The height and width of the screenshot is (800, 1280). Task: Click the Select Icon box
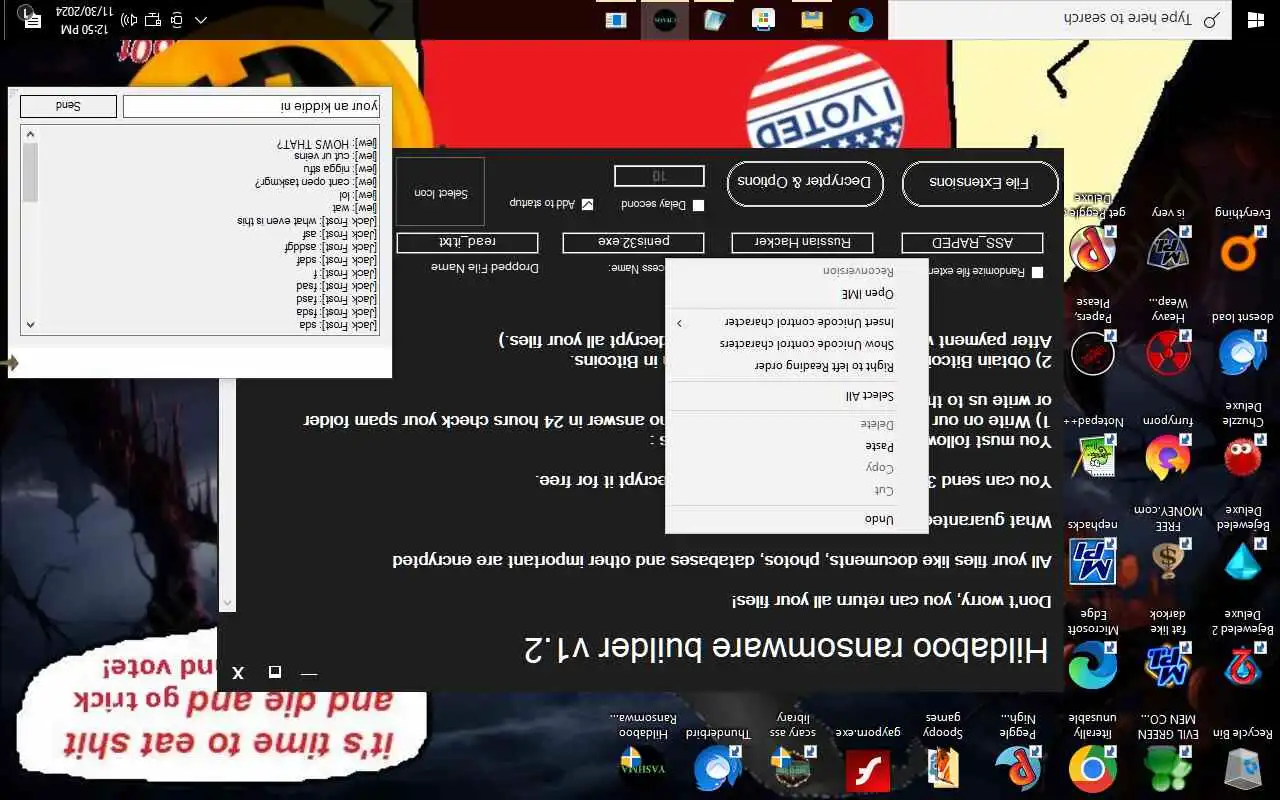[440, 192]
